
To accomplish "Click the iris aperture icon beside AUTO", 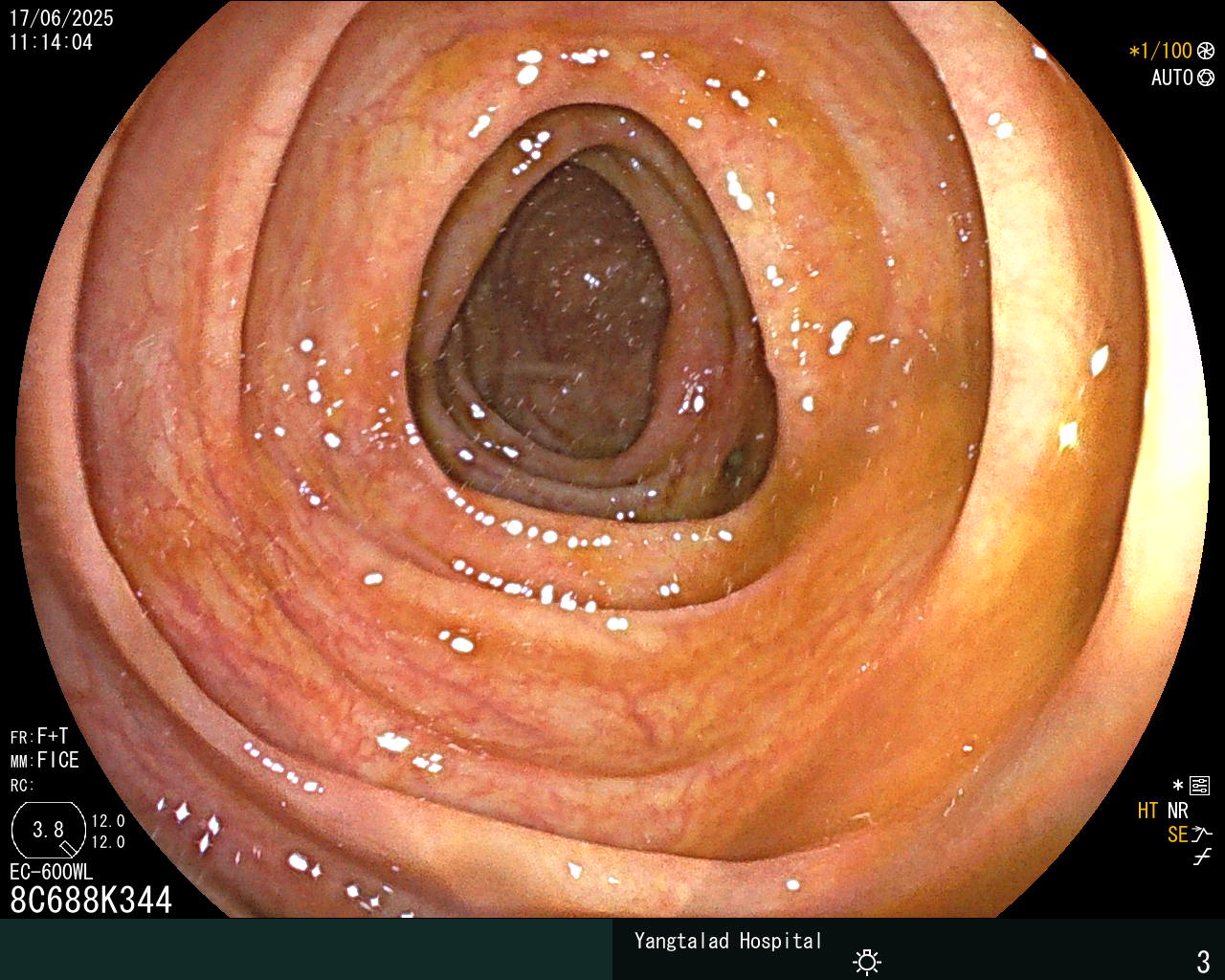I will (1206, 78).
